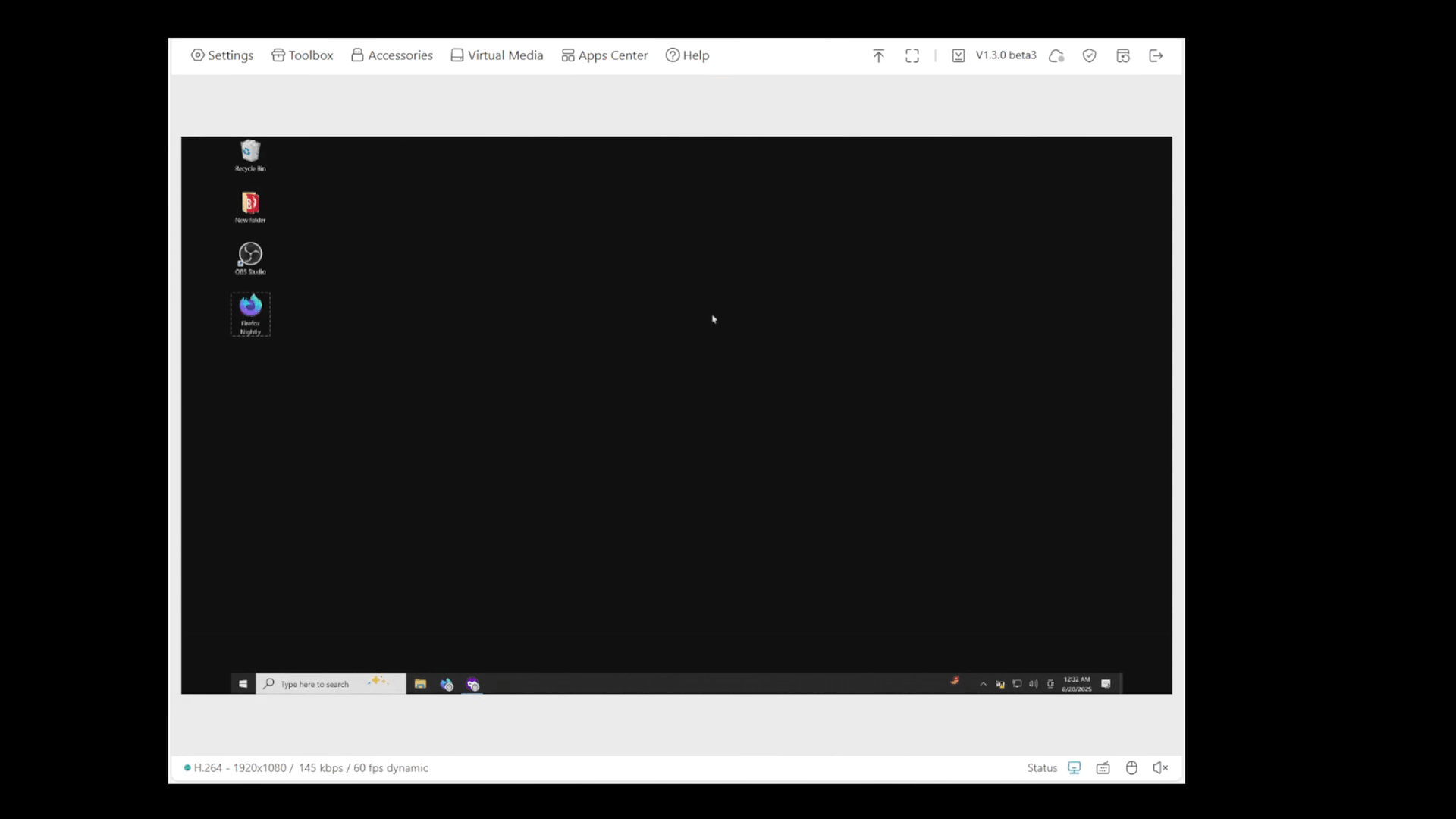Click the shield security check icon
This screenshot has height=819, width=1456.
pos(1090,55)
